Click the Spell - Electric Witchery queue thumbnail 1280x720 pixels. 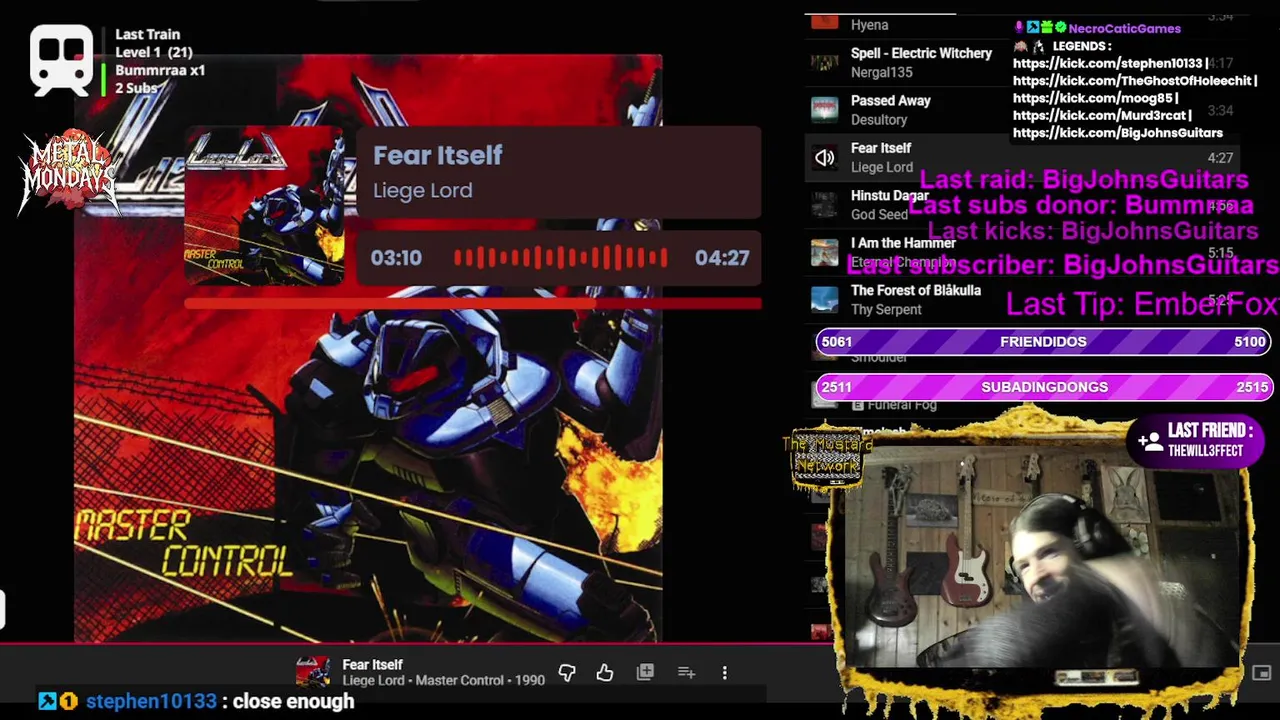824,62
